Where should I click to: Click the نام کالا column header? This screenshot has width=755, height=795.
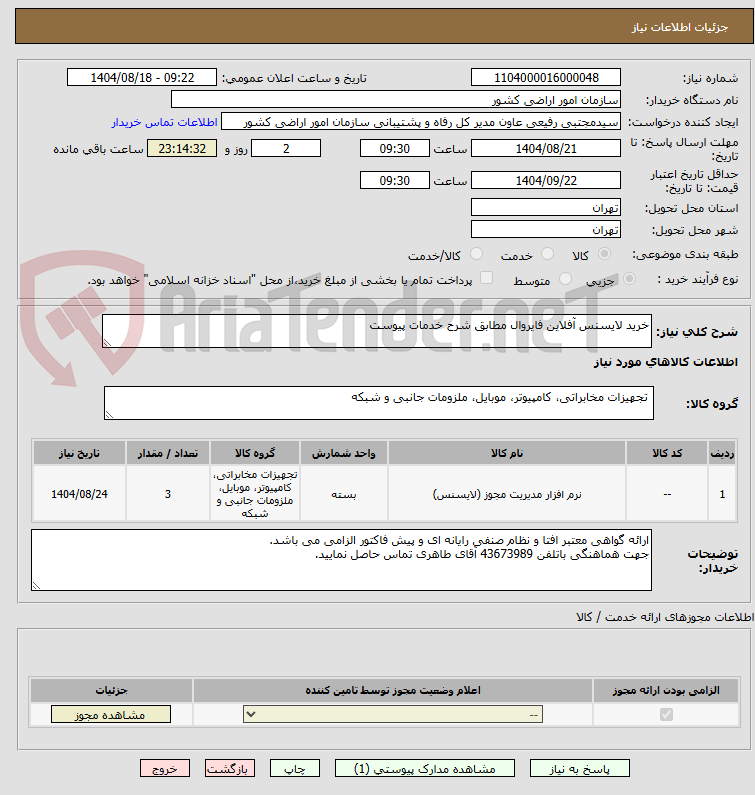click(507, 453)
